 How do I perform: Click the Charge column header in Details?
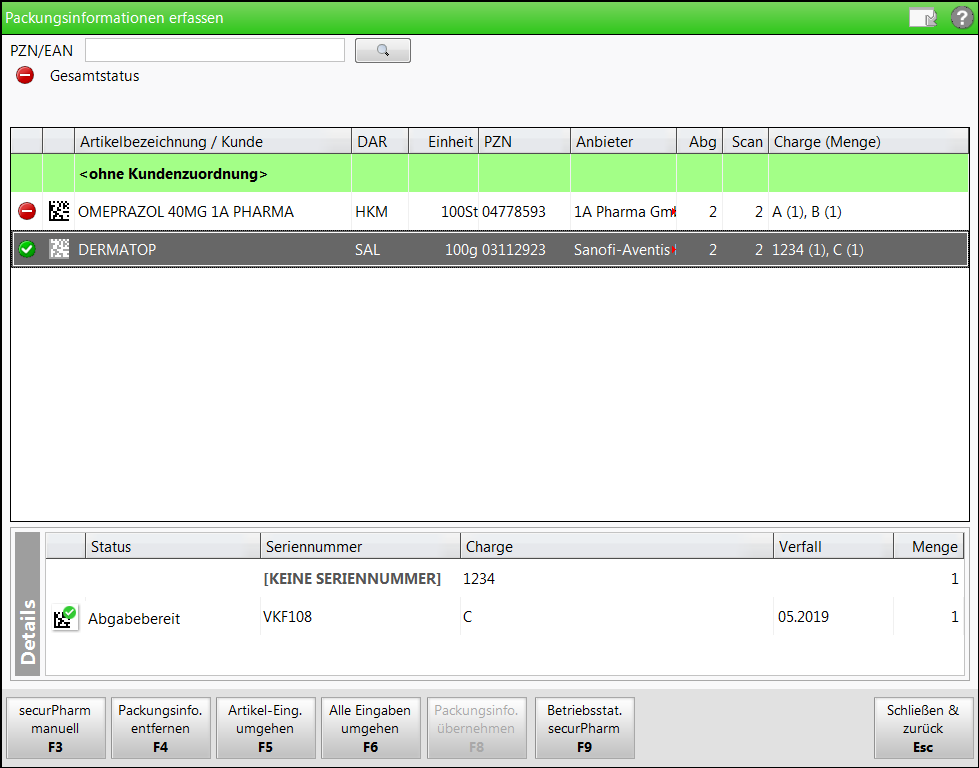click(617, 546)
